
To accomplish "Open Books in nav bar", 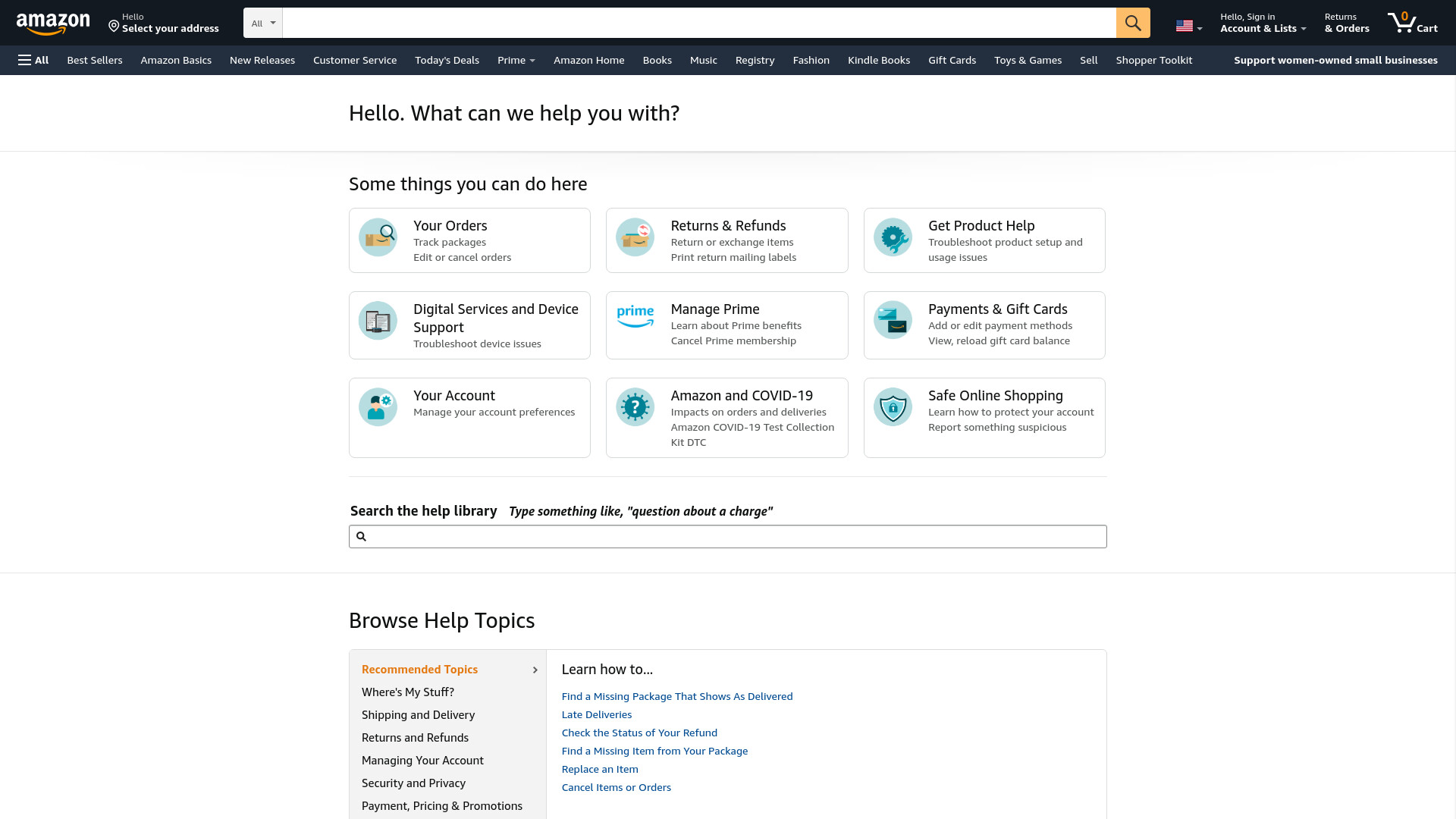I will click(x=657, y=60).
